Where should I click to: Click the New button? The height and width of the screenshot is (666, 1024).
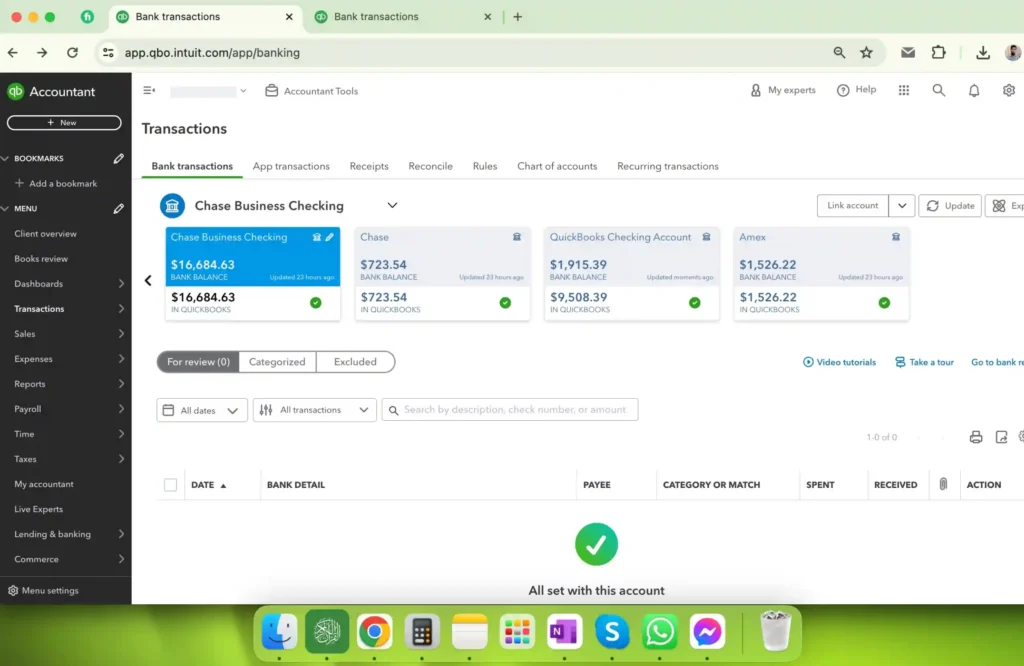coord(64,122)
